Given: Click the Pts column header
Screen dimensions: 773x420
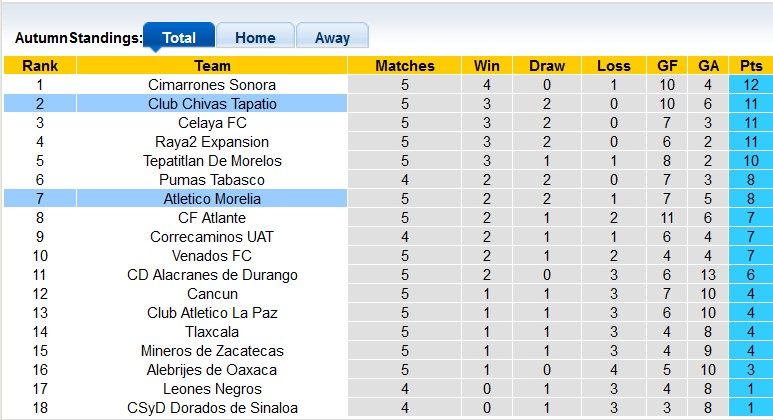Looking at the screenshot, I should (751, 66).
